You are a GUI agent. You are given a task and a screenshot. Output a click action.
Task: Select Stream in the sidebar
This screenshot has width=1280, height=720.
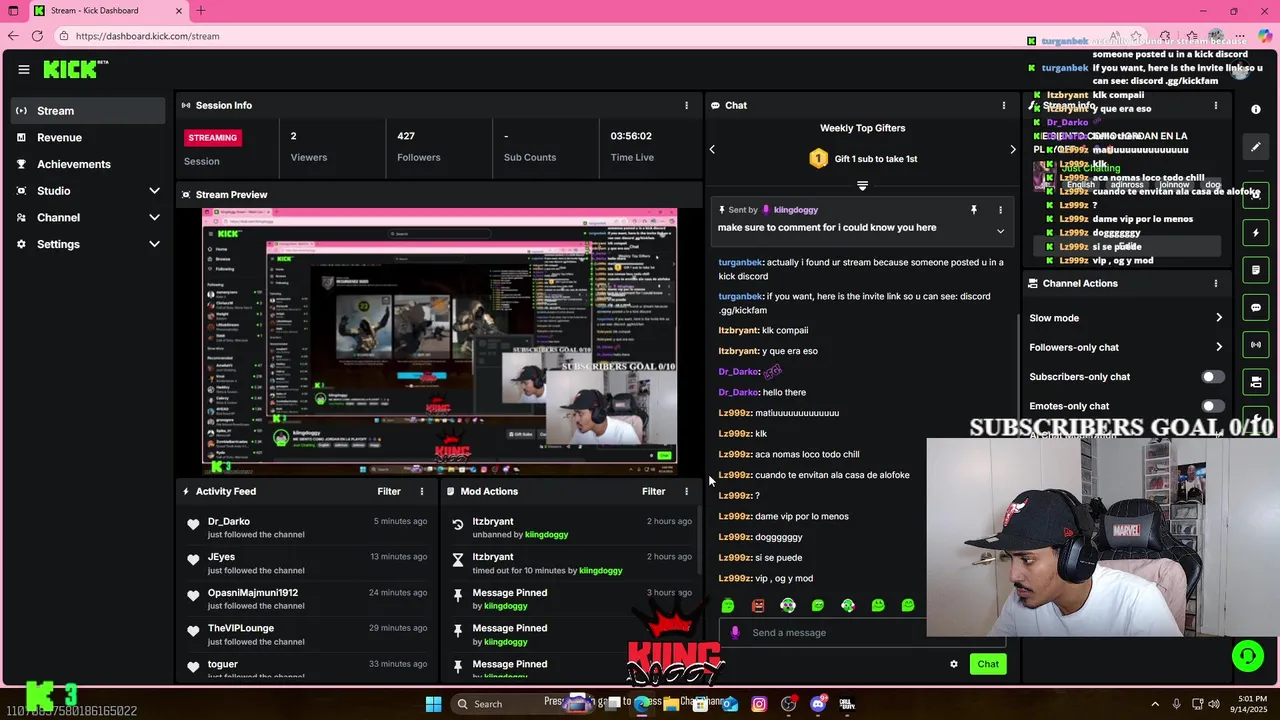pos(88,111)
